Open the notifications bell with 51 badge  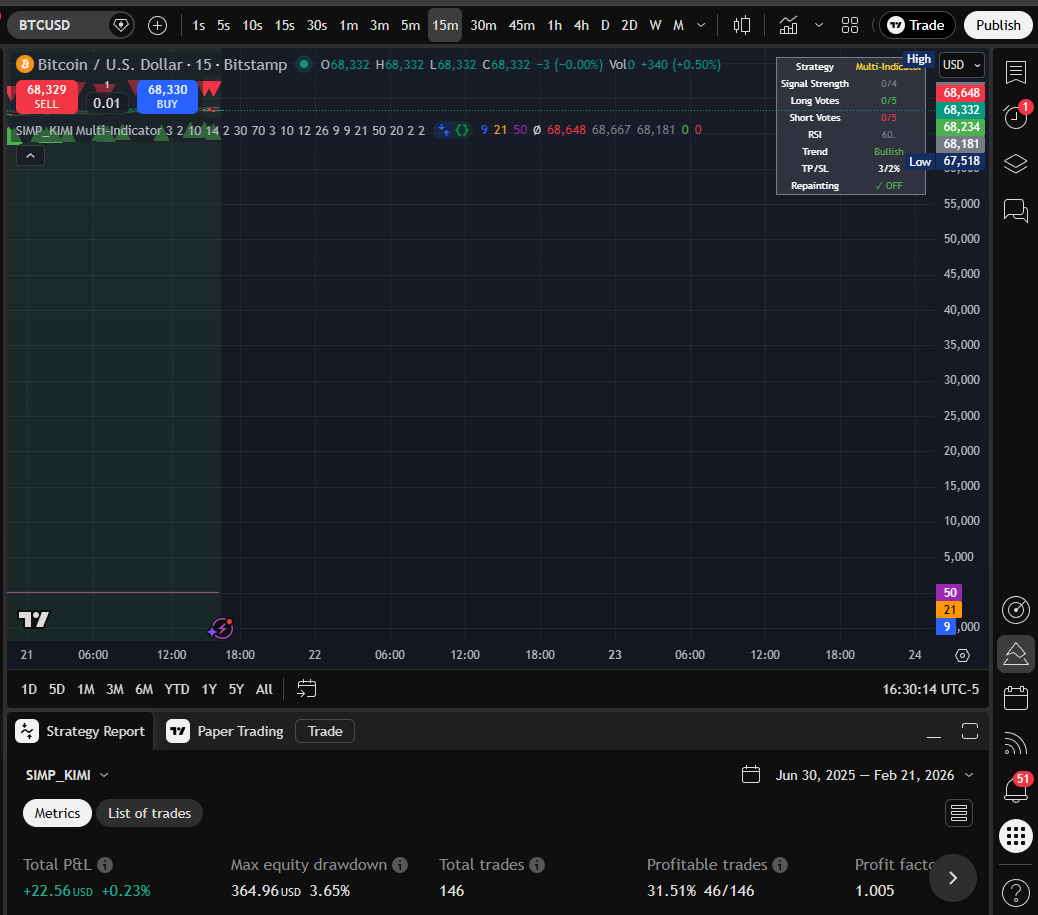click(x=1016, y=788)
